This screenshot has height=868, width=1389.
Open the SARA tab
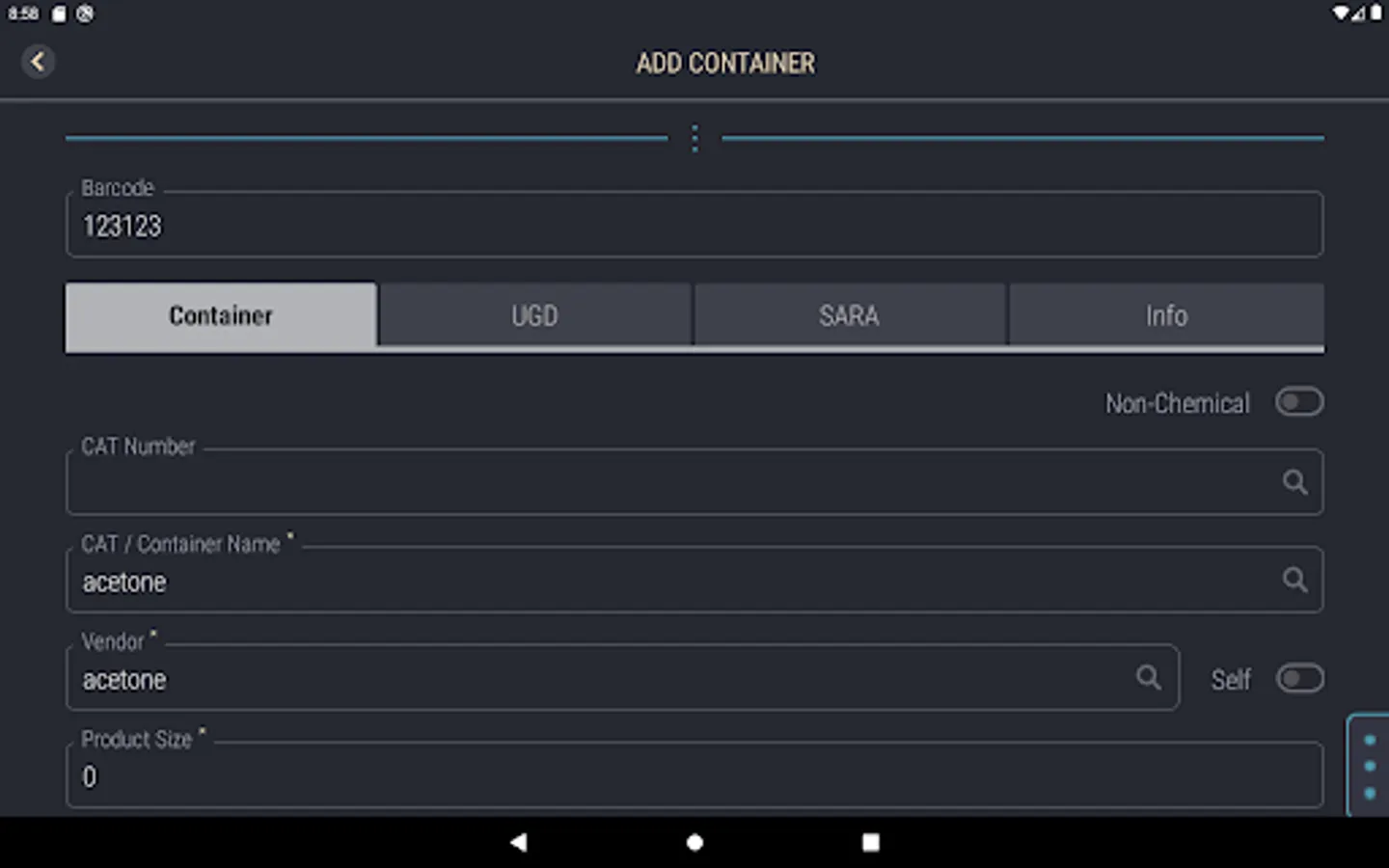click(850, 316)
